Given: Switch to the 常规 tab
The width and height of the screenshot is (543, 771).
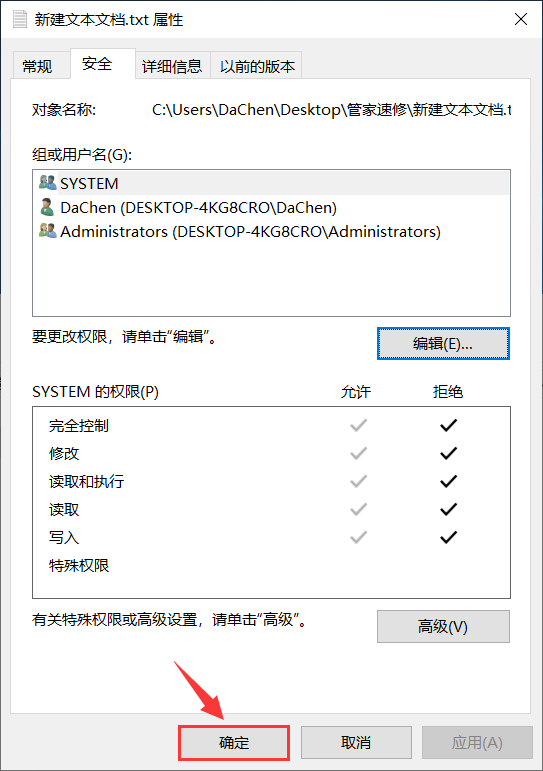Looking at the screenshot, I should [37, 66].
